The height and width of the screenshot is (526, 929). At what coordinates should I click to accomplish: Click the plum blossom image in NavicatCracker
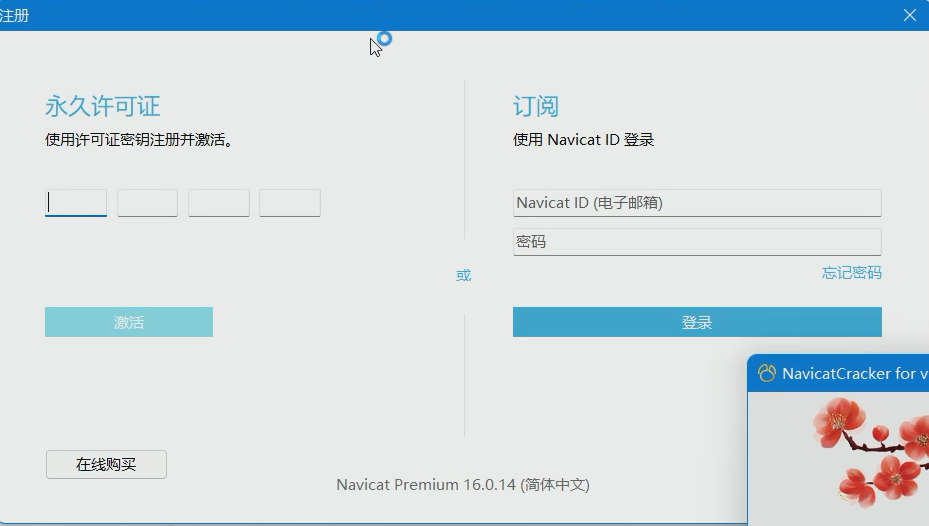pos(870,451)
